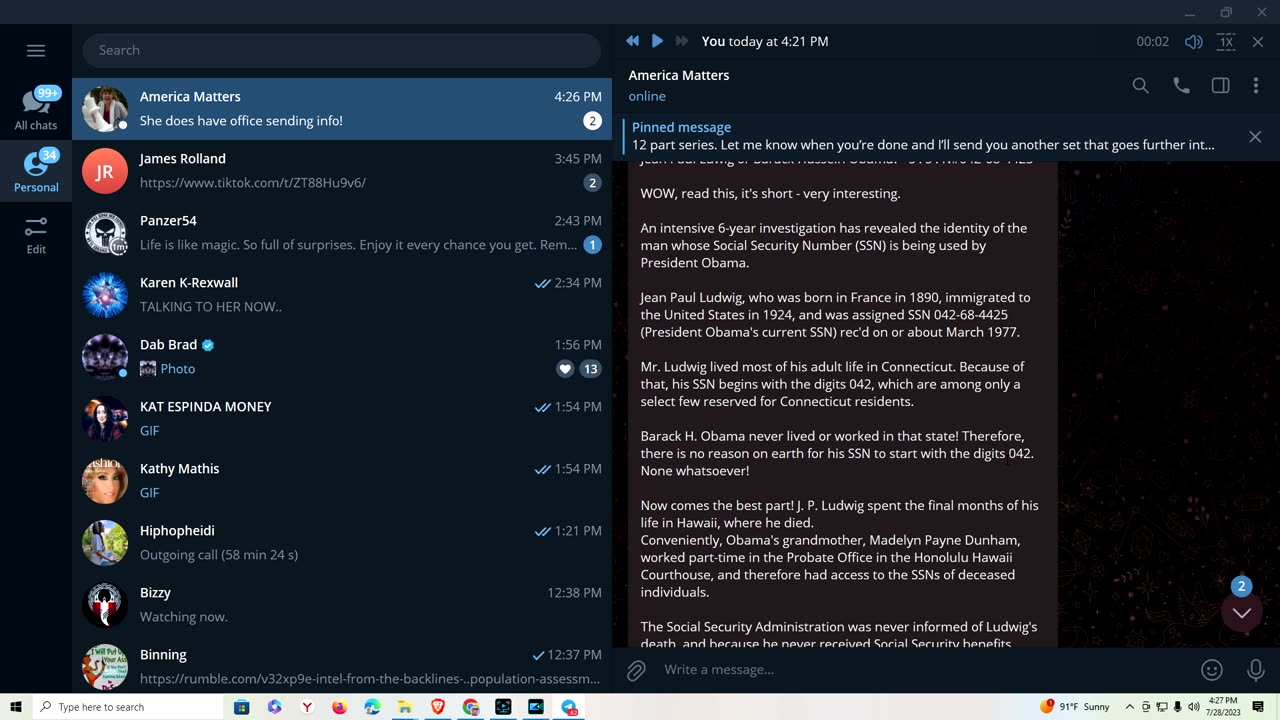Toggle the right info side panel
Viewport: 1280px width, 720px height.
(1220, 86)
